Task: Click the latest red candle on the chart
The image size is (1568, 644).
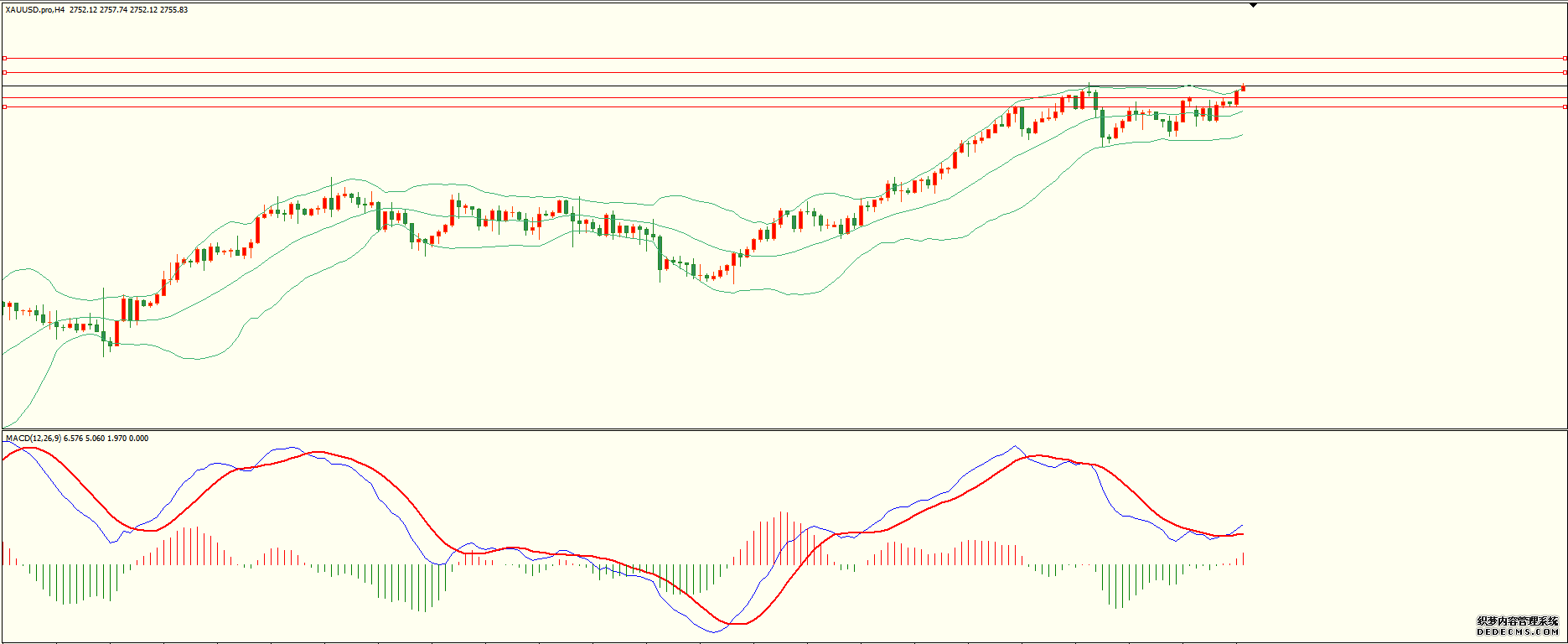Action: click(x=1243, y=88)
